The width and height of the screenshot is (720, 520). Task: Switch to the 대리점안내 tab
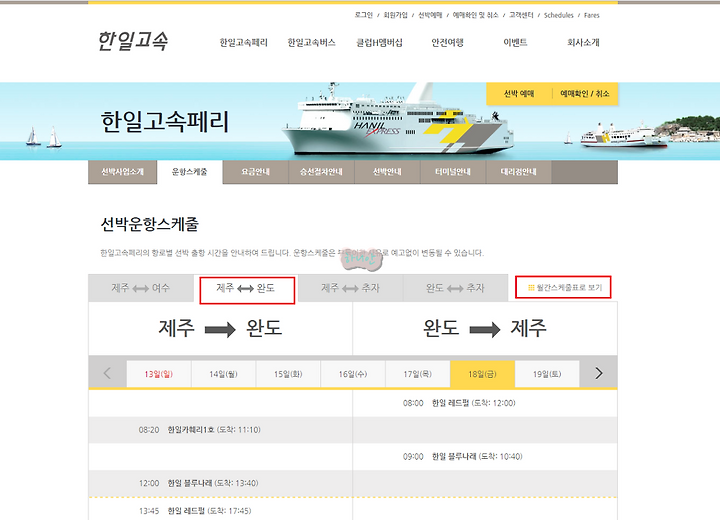pyautogui.click(x=518, y=172)
